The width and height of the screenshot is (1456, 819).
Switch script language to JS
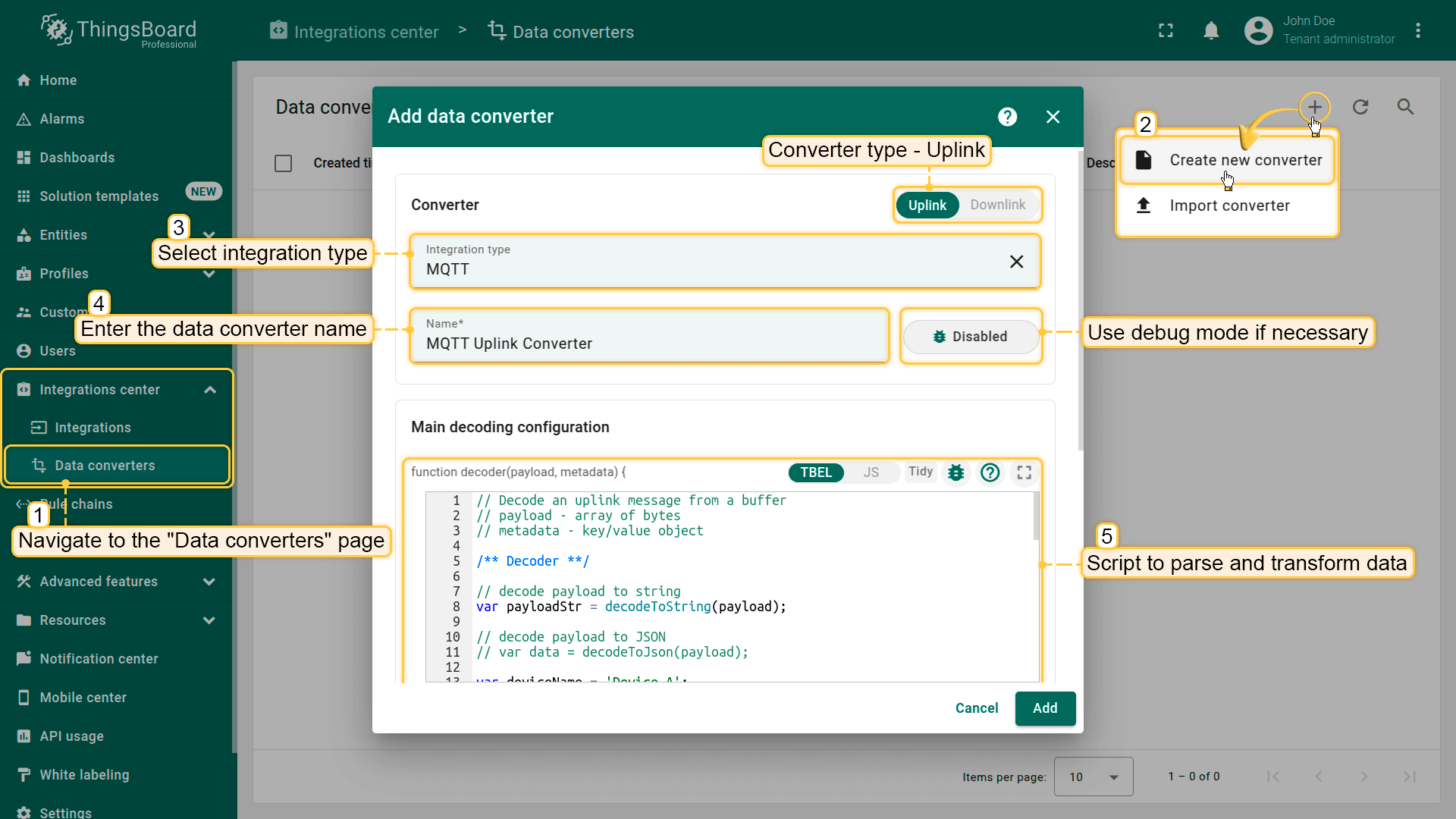[x=871, y=472]
